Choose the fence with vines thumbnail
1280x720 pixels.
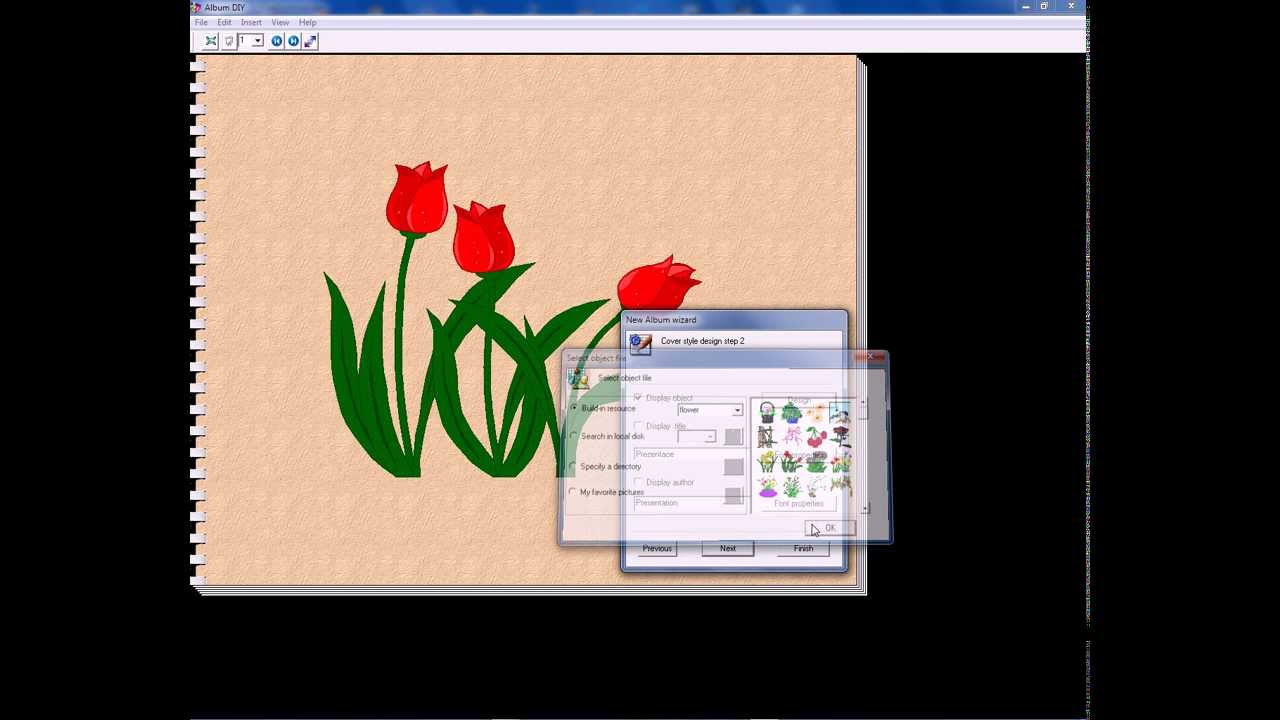pos(767,438)
